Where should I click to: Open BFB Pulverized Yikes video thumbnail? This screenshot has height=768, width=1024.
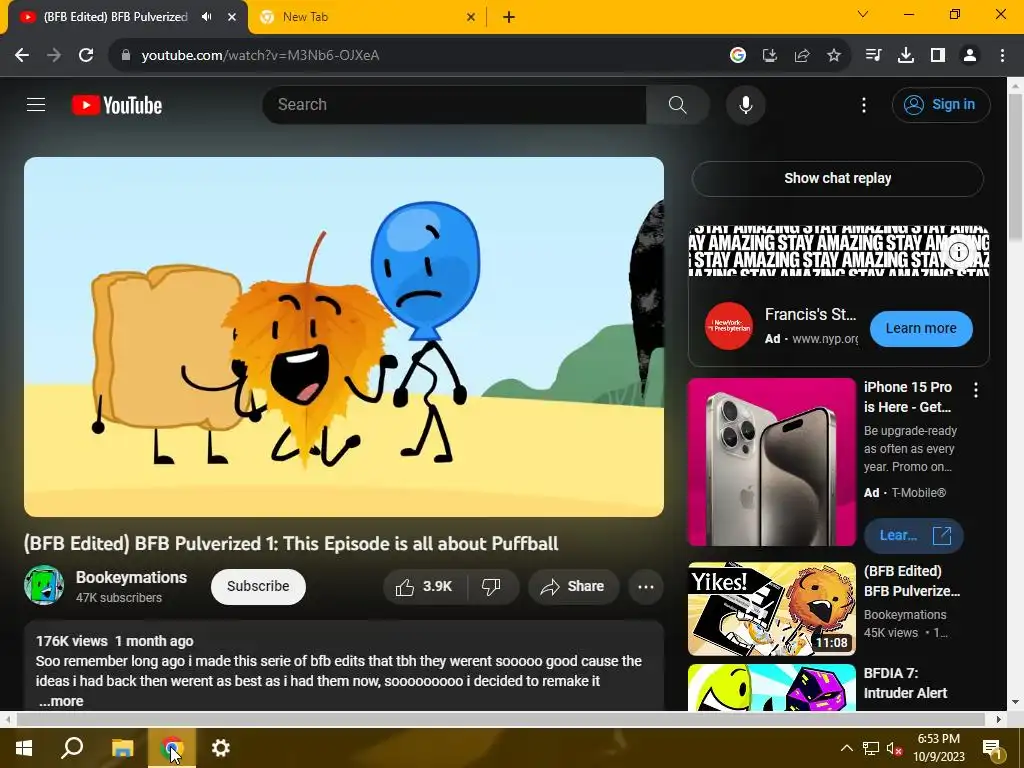point(771,609)
